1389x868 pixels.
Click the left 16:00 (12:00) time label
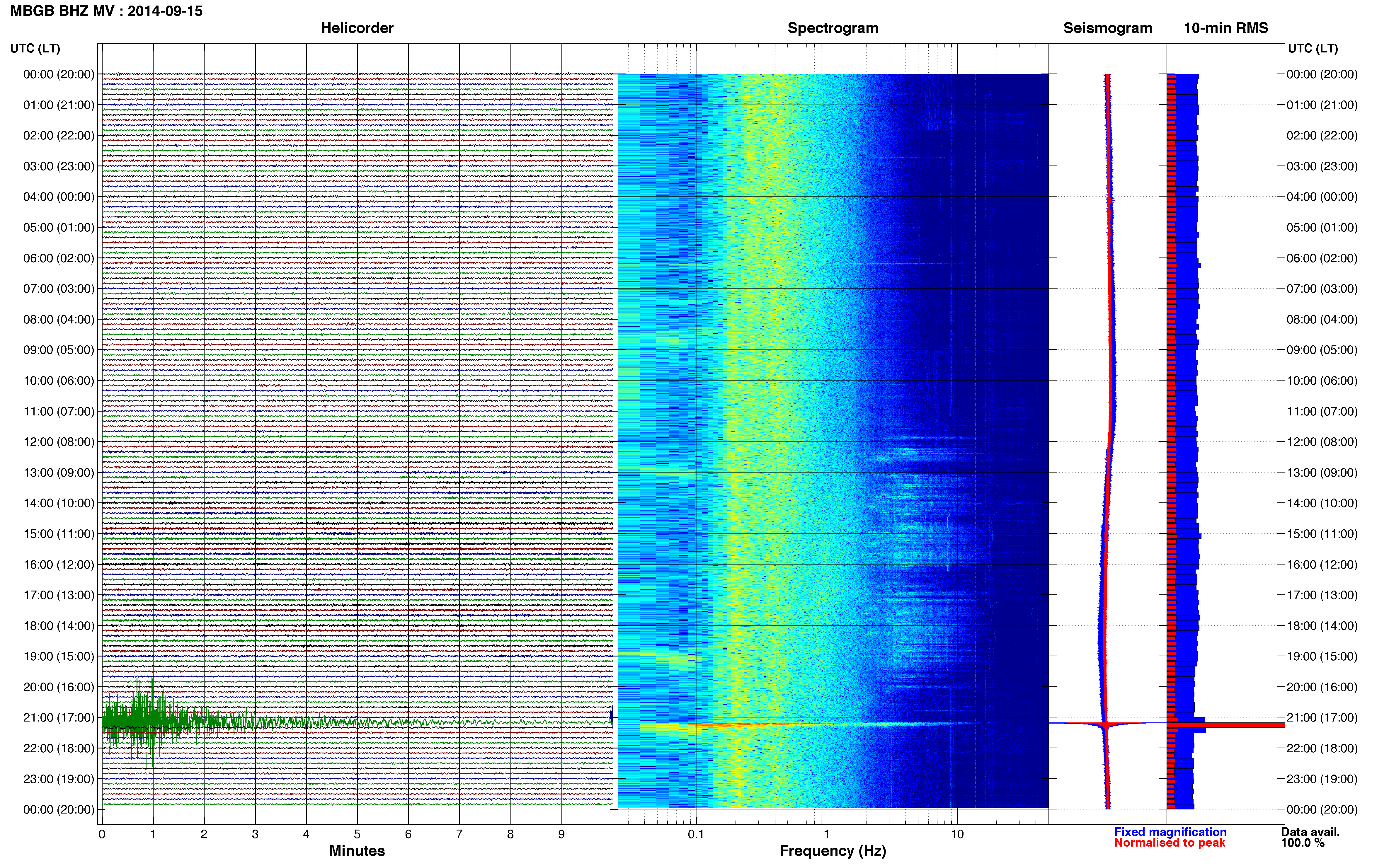coord(59,565)
